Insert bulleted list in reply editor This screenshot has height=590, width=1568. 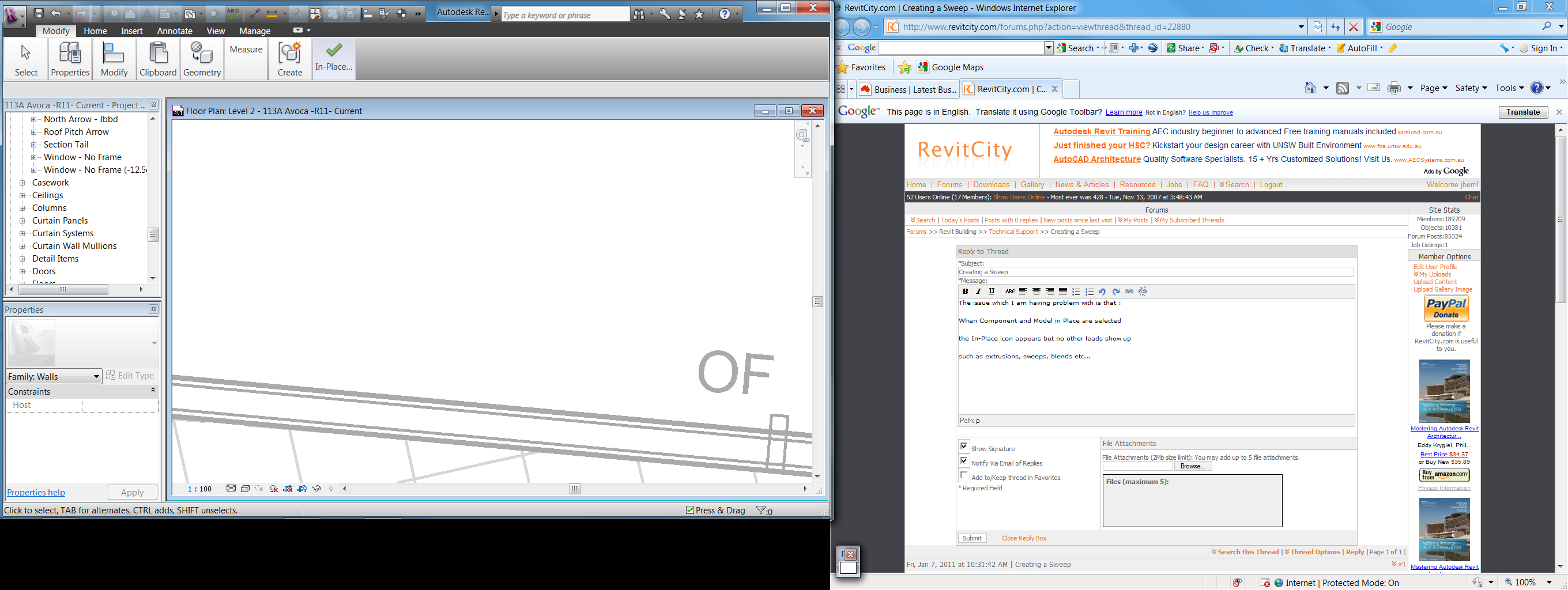[1076, 292]
